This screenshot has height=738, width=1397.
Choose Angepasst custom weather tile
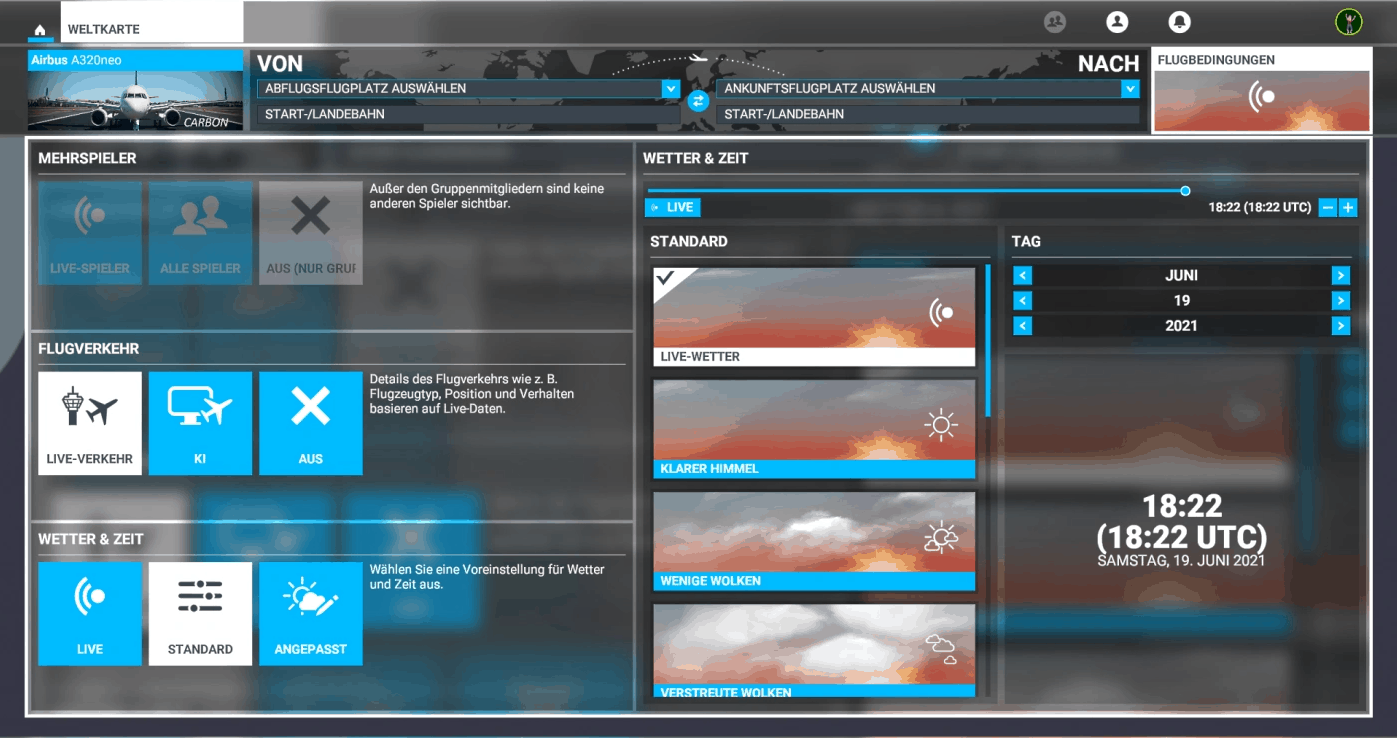[x=310, y=613]
